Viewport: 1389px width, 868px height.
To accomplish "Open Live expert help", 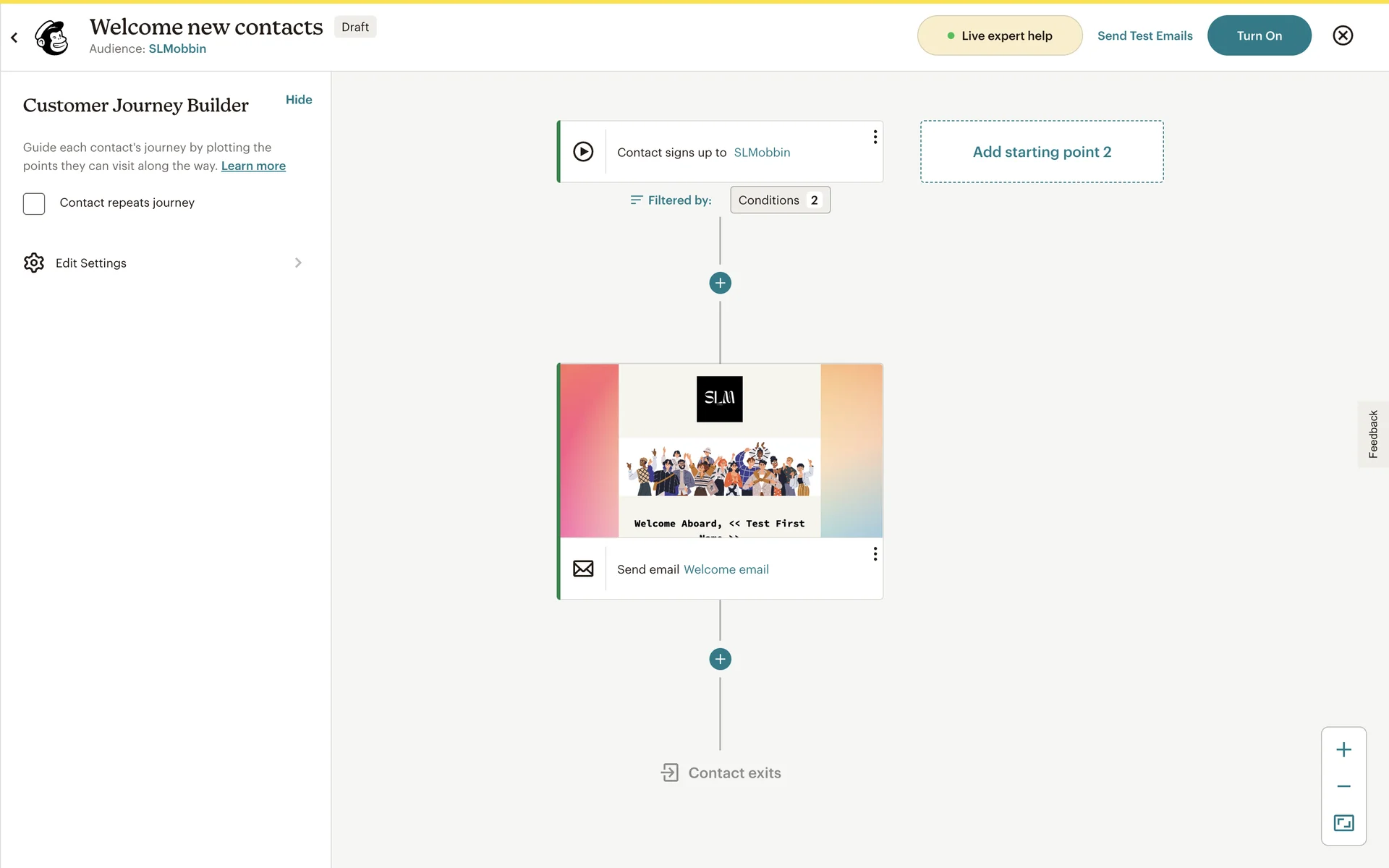I will (x=1000, y=35).
